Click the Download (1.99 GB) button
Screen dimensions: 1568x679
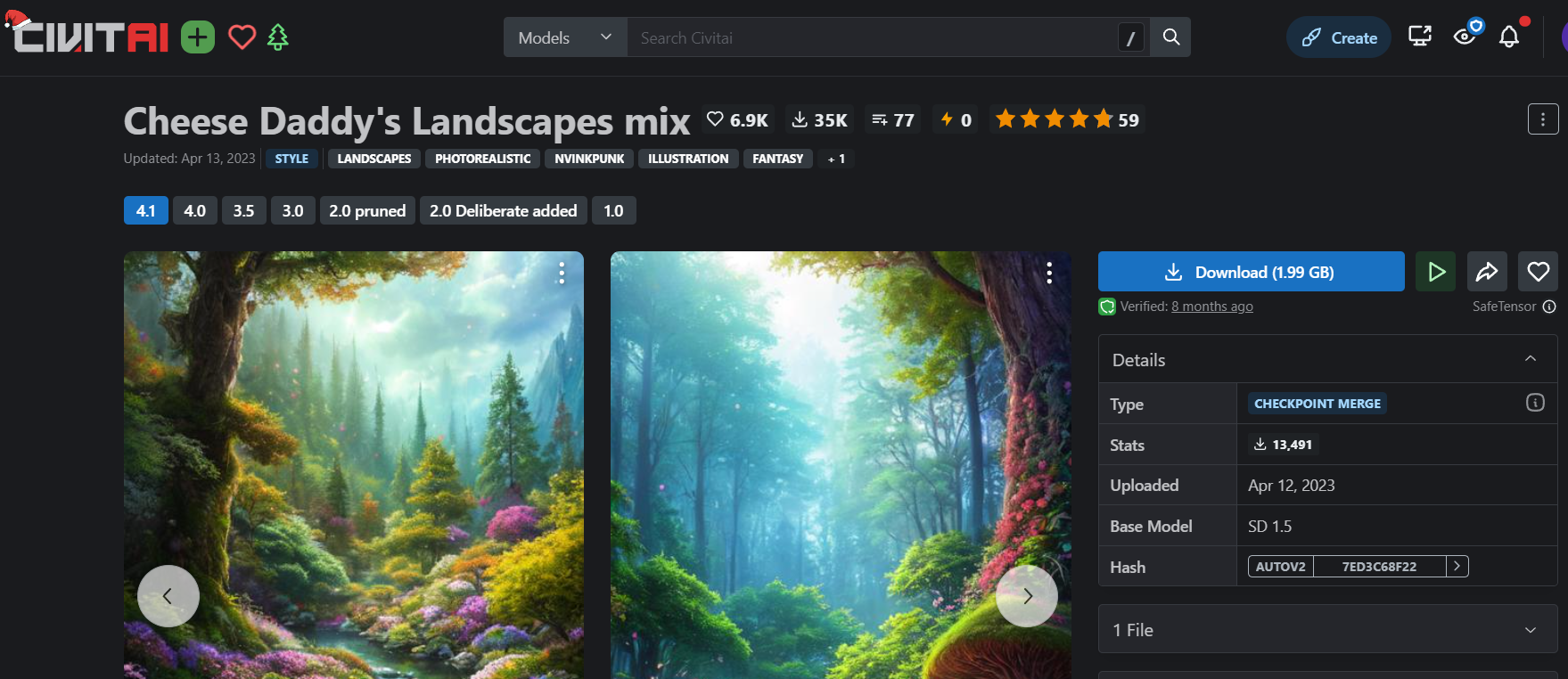1251,272
